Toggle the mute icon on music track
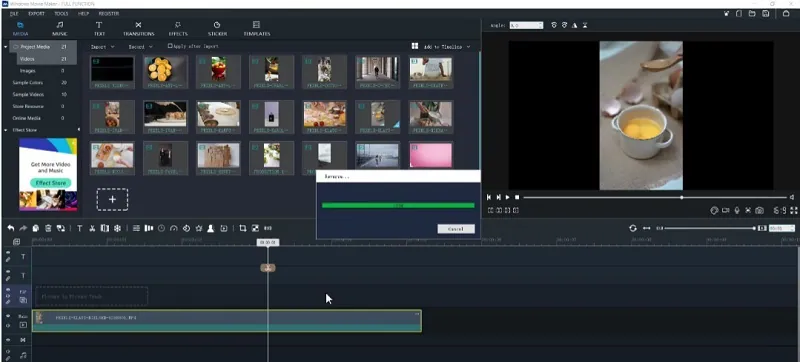The width and height of the screenshot is (800, 362). point(8,352)
